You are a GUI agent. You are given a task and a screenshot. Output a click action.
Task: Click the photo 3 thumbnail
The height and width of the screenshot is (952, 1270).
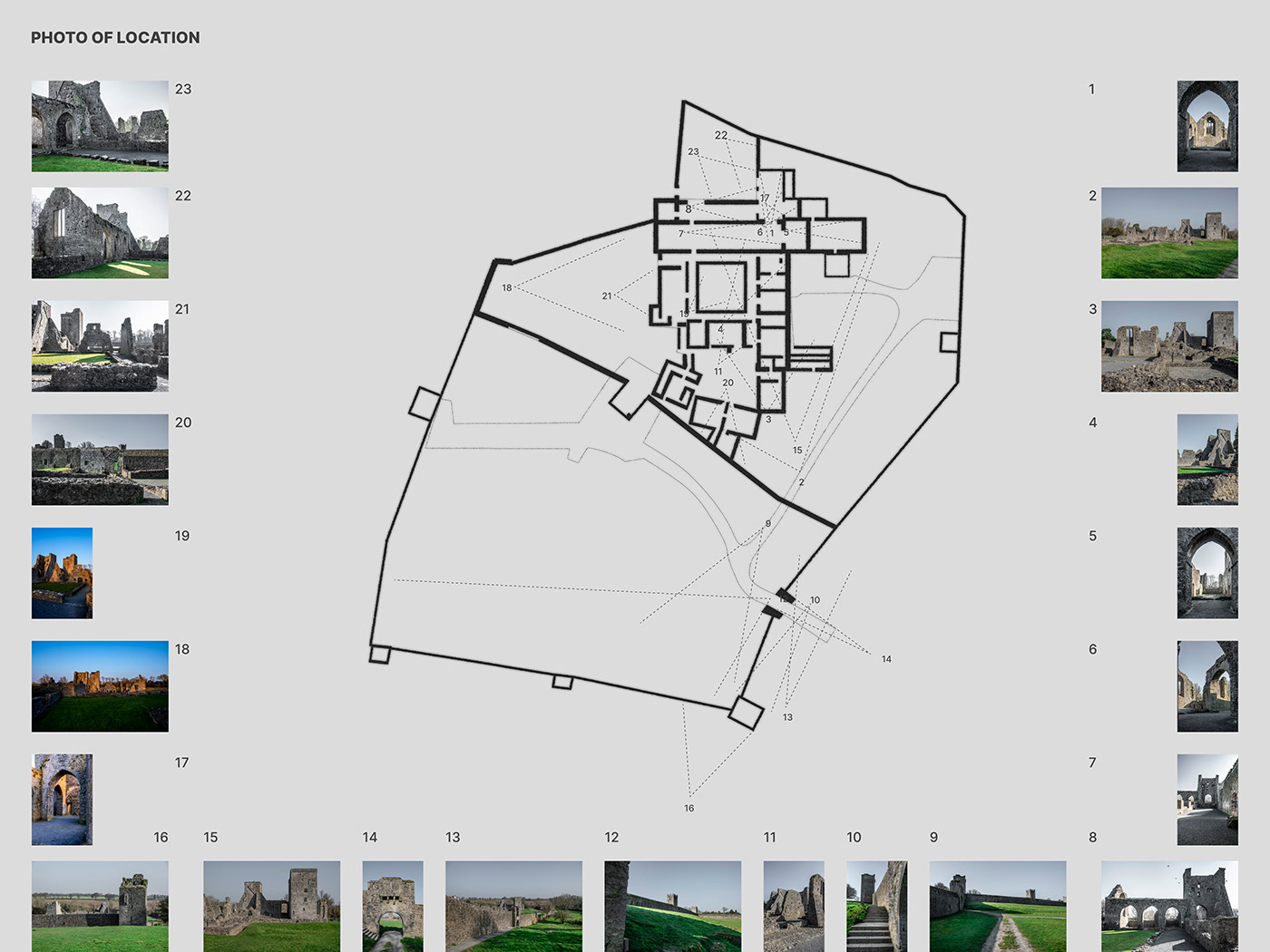[1169, 346]
